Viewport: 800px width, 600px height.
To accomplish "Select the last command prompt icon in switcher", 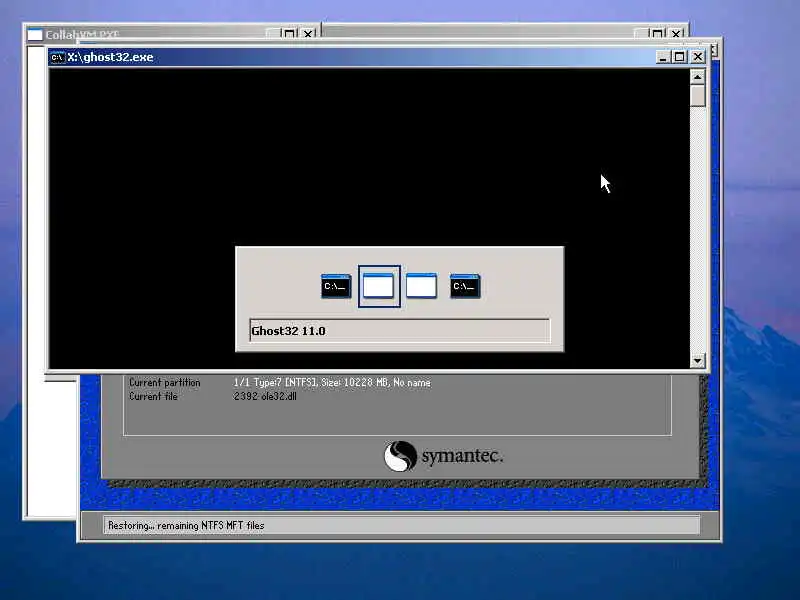I will click(x=465, y=286).
